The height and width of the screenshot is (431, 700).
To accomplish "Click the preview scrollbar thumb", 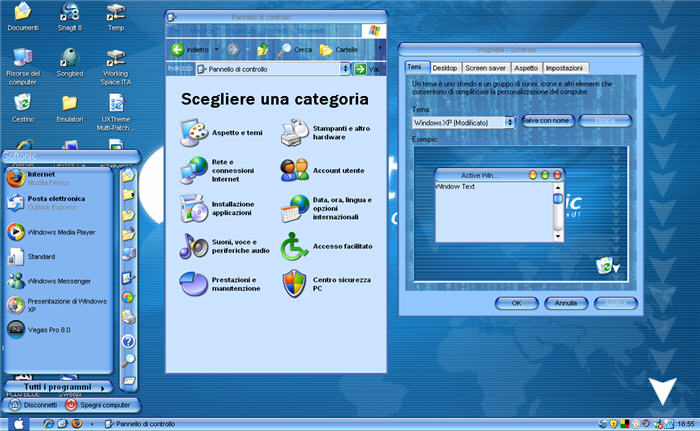I will tap(558, 198).
